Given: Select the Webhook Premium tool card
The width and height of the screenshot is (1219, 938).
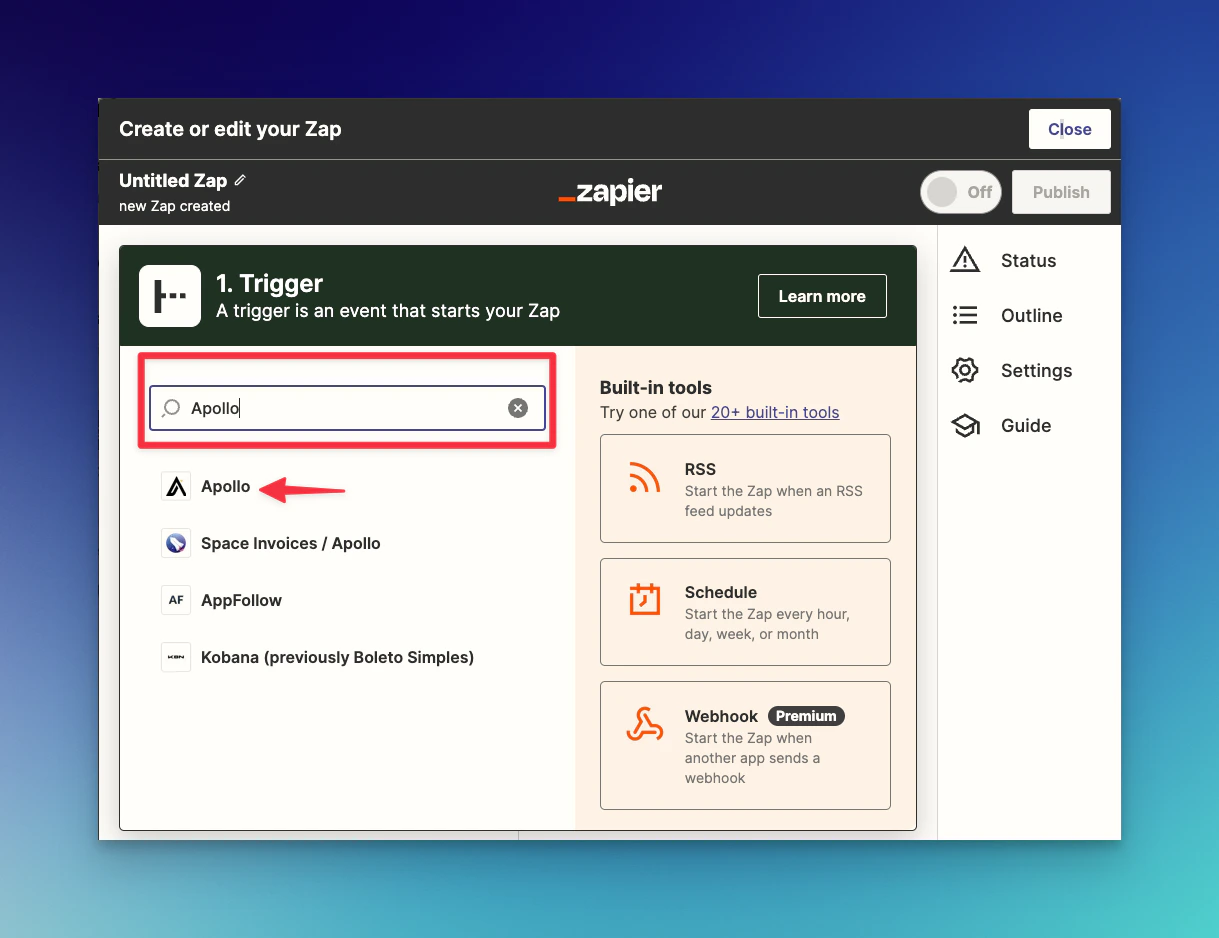Looking at the screenshot, I should 745,745.
